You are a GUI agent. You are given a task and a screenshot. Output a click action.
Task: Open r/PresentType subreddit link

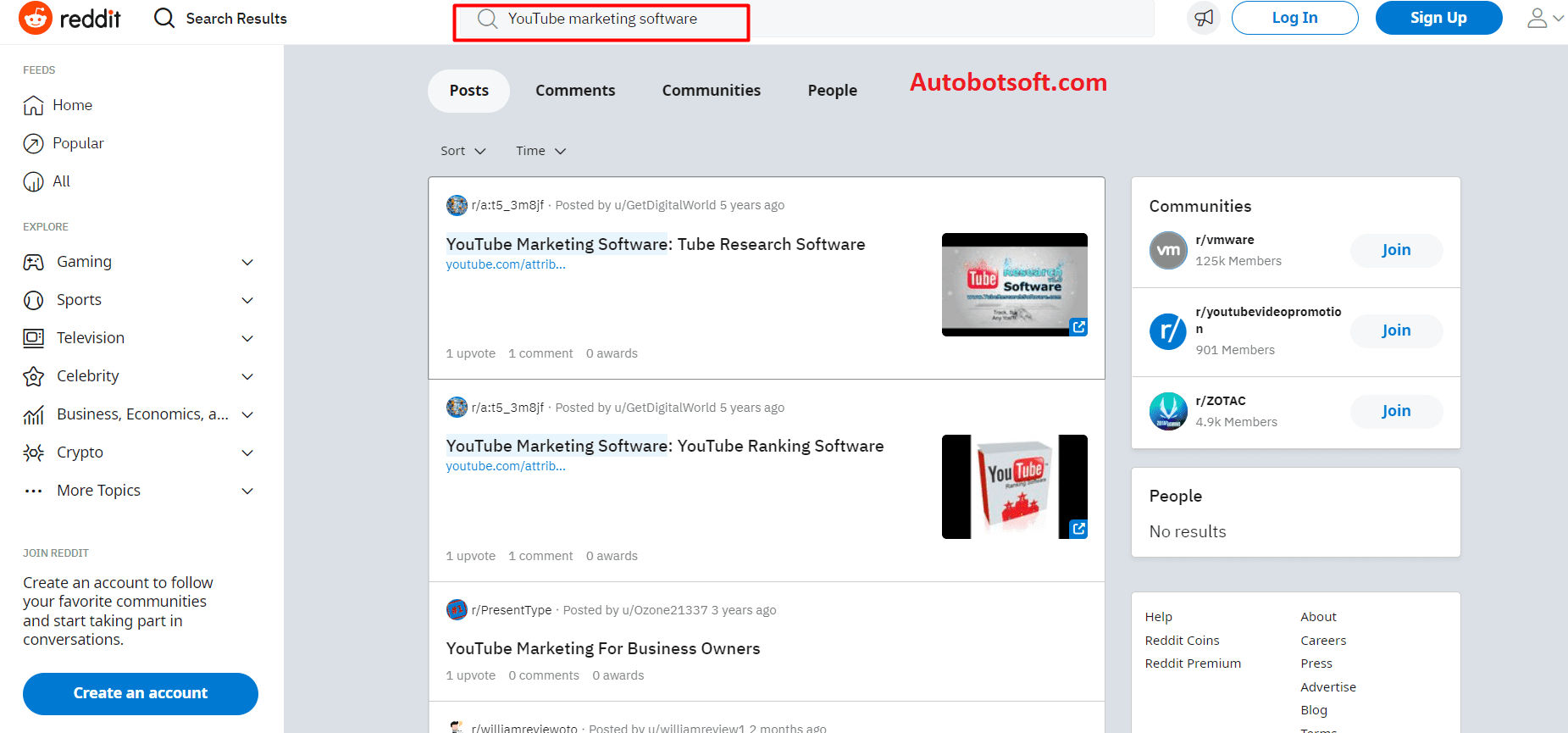512,610
